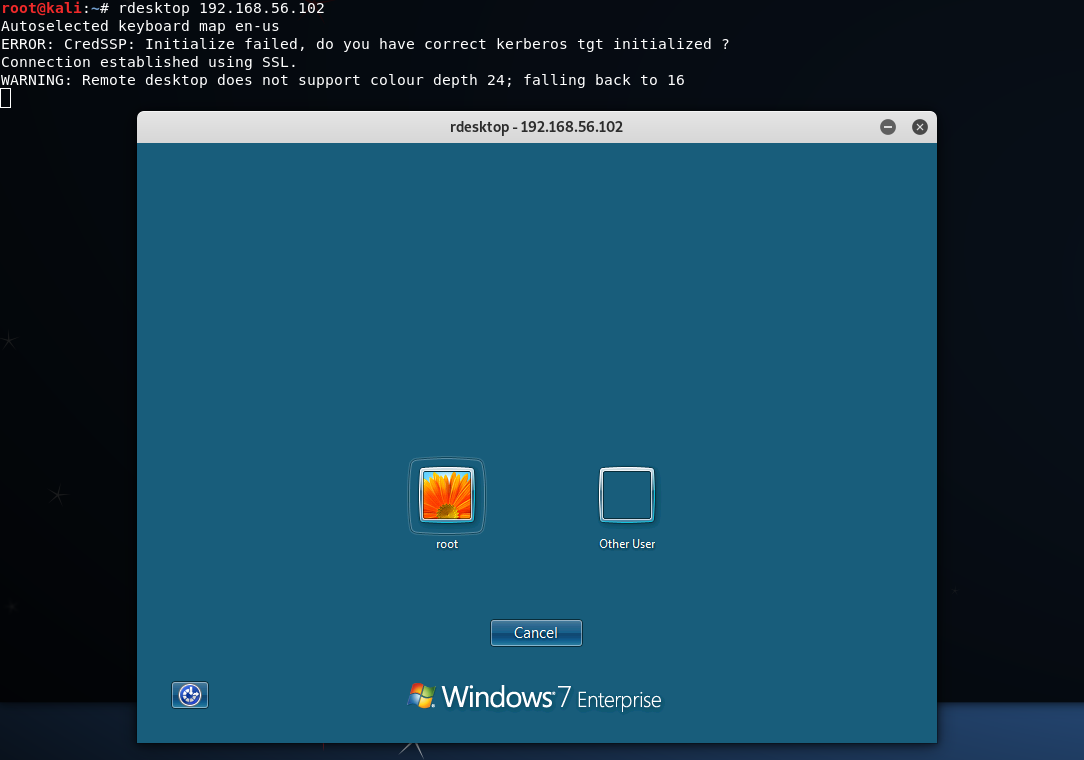Open the Ease of Access button
Screen dimensions: 1084x760
click(189, 695)
